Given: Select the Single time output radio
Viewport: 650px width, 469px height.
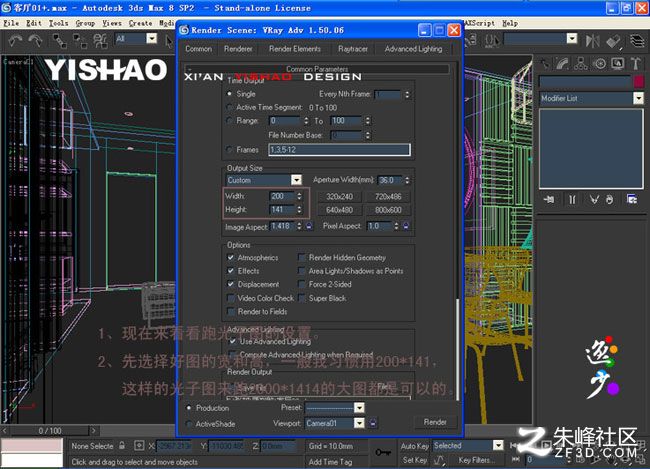Looking at the screenshot, I should pos(229,94).
